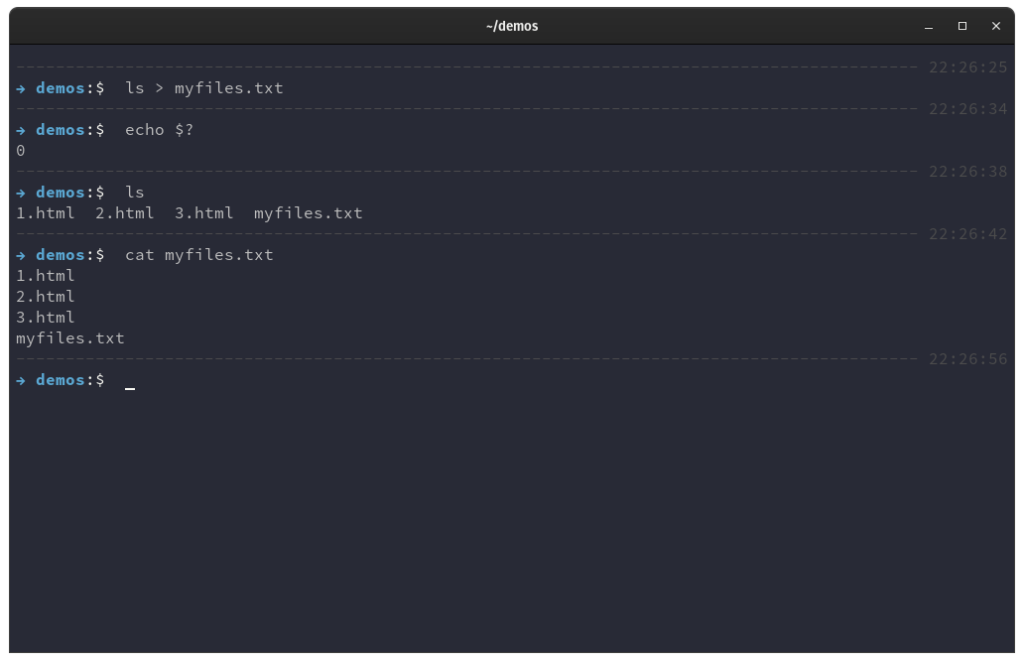The height and width of the screenshot is (662, 1024).
Task: Click the arrow icon beside the cat command prompt
Action: (x=20, y=254)
